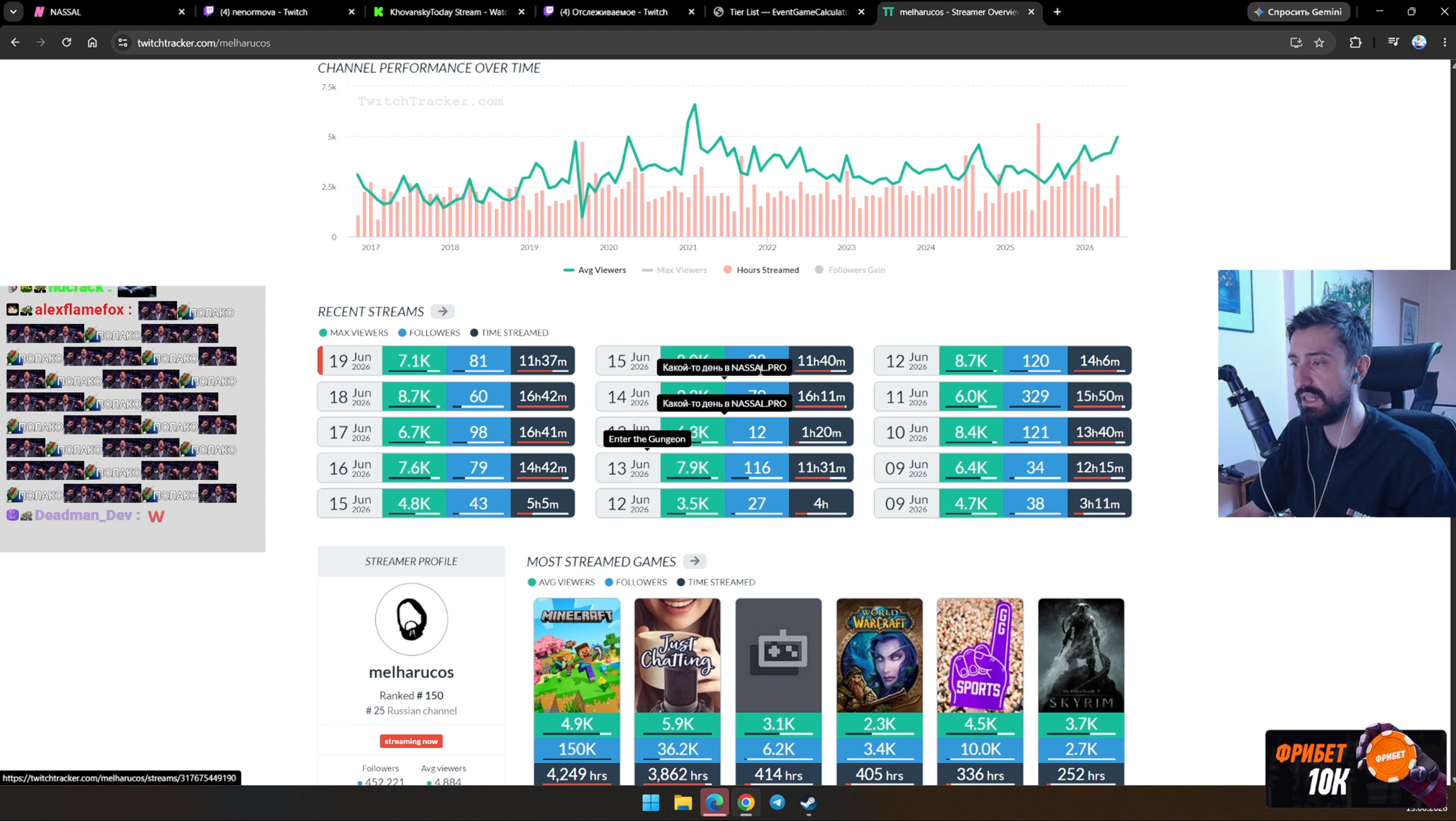The width and height of the screenshot is (1456, 821).
Task: Open Steam from taskbar
Action: [x=809, y=802]
